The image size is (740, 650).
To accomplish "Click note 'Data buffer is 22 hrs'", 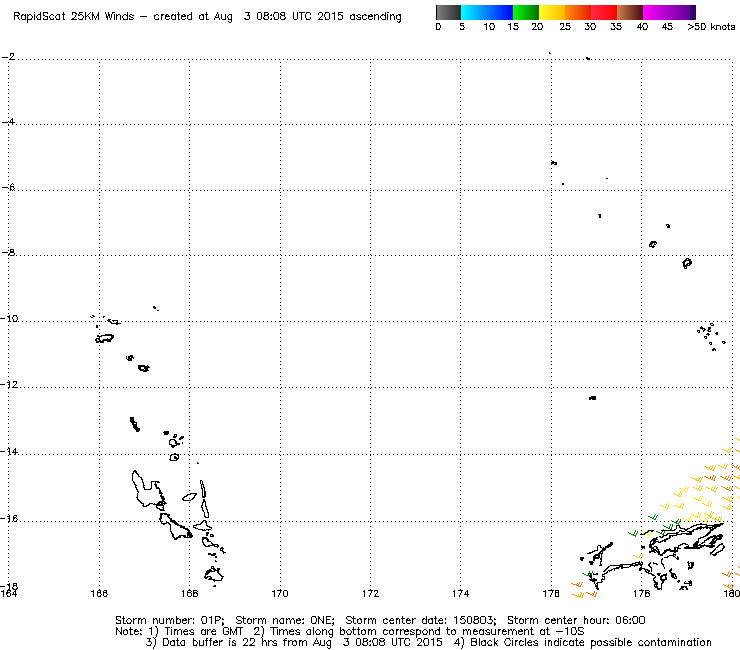I will (222, 642).
